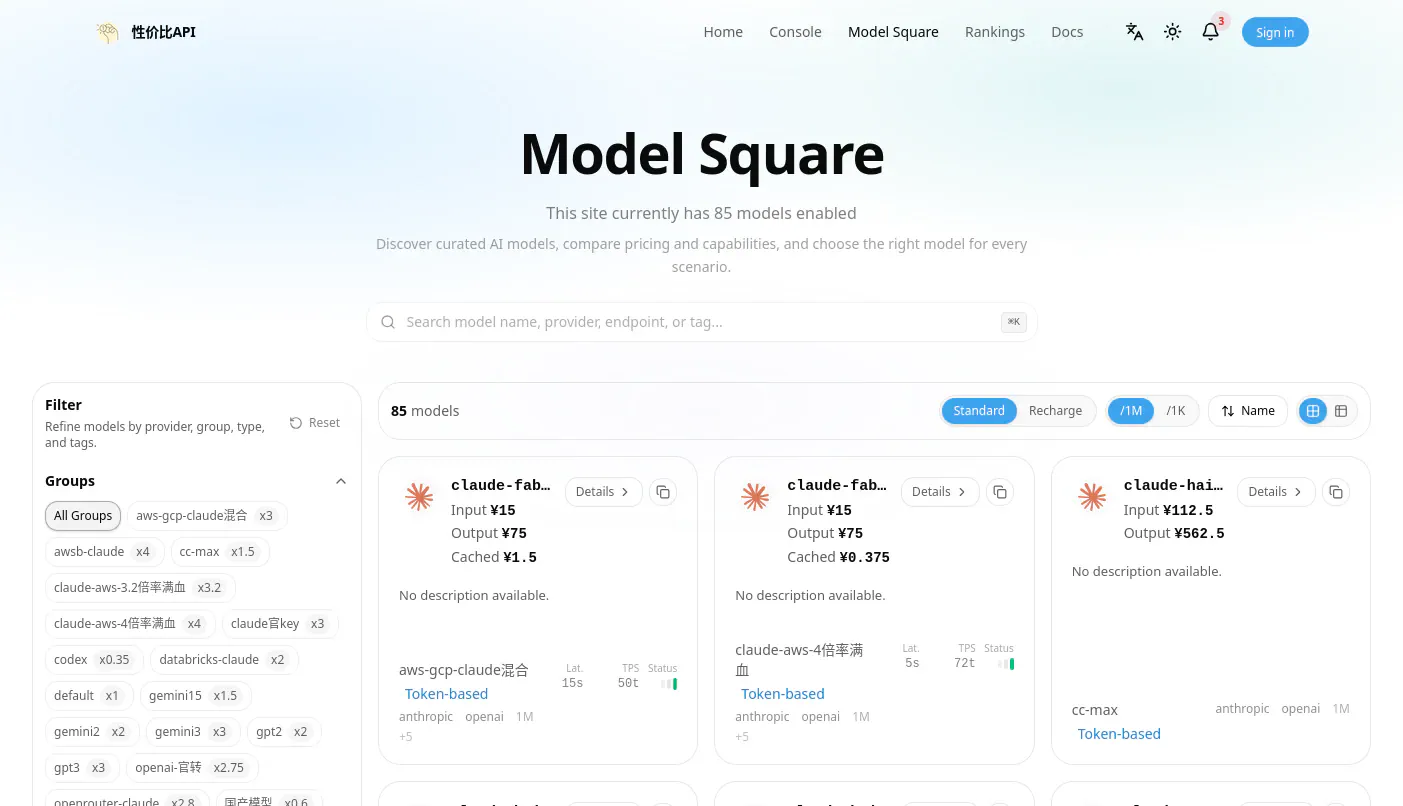Image resolution: width=1403 pixels, height=806 pixels.
Task: Click the site logo icon
Action: pos(107,32)
